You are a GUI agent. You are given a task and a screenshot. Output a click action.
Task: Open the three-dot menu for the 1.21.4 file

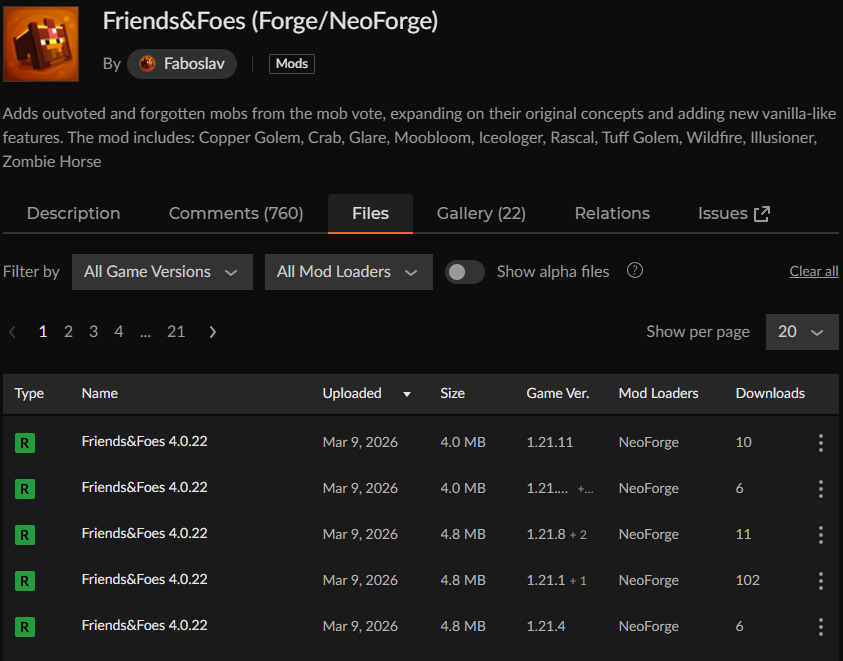pos(820,626)
